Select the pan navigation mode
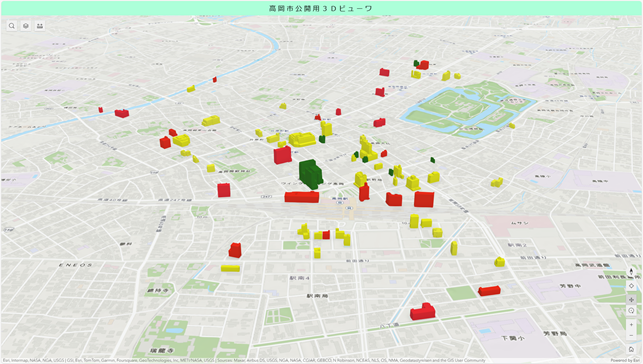 [x=631, y=300]
